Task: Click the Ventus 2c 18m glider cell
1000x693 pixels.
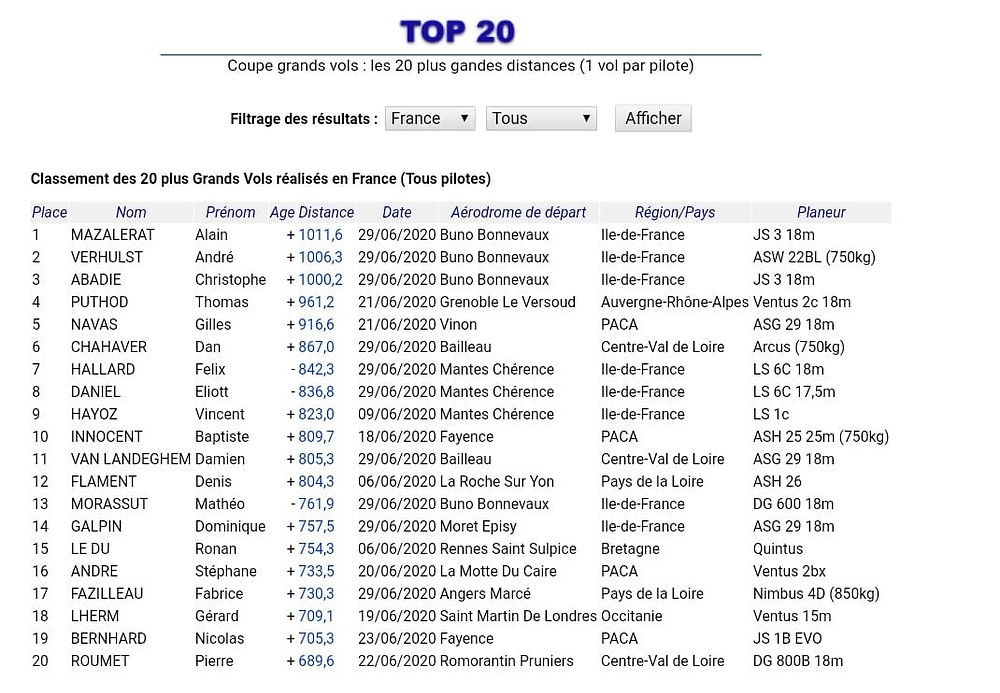Action: [x=802, y=302]
